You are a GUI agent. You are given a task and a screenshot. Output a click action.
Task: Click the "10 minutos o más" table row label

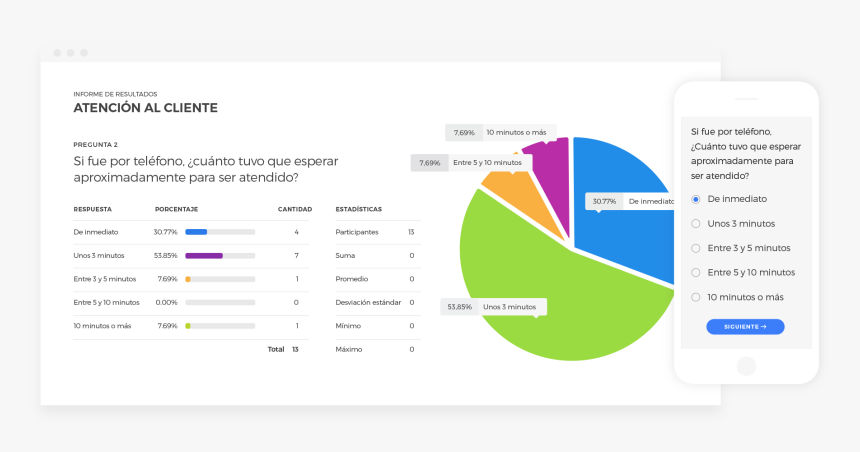pyautogui.click(x=102, y=326)
